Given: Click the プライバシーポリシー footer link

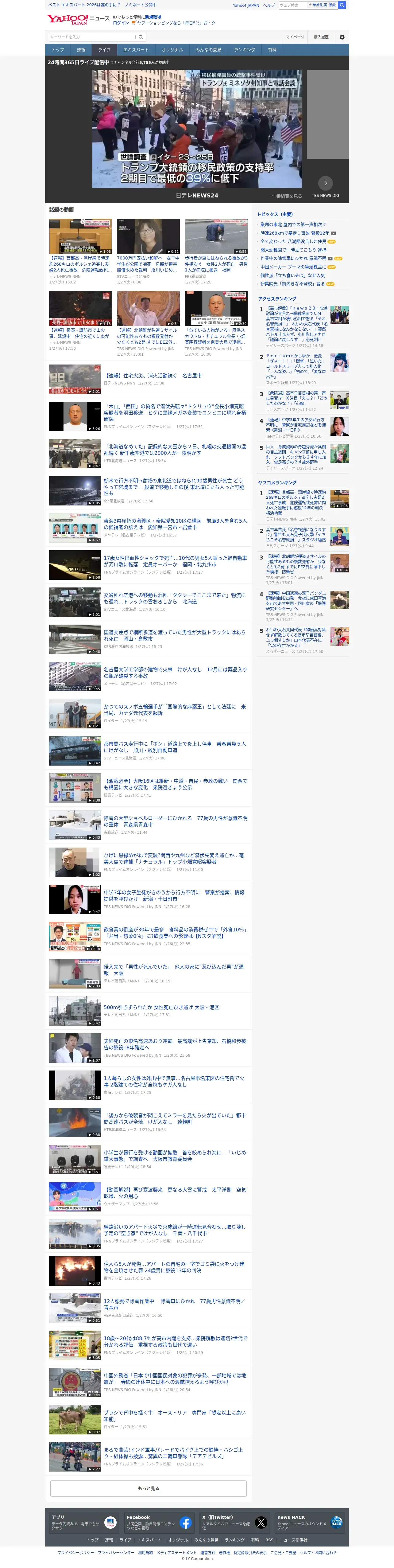Looking at the screenshot, I should pos(76,1552).
